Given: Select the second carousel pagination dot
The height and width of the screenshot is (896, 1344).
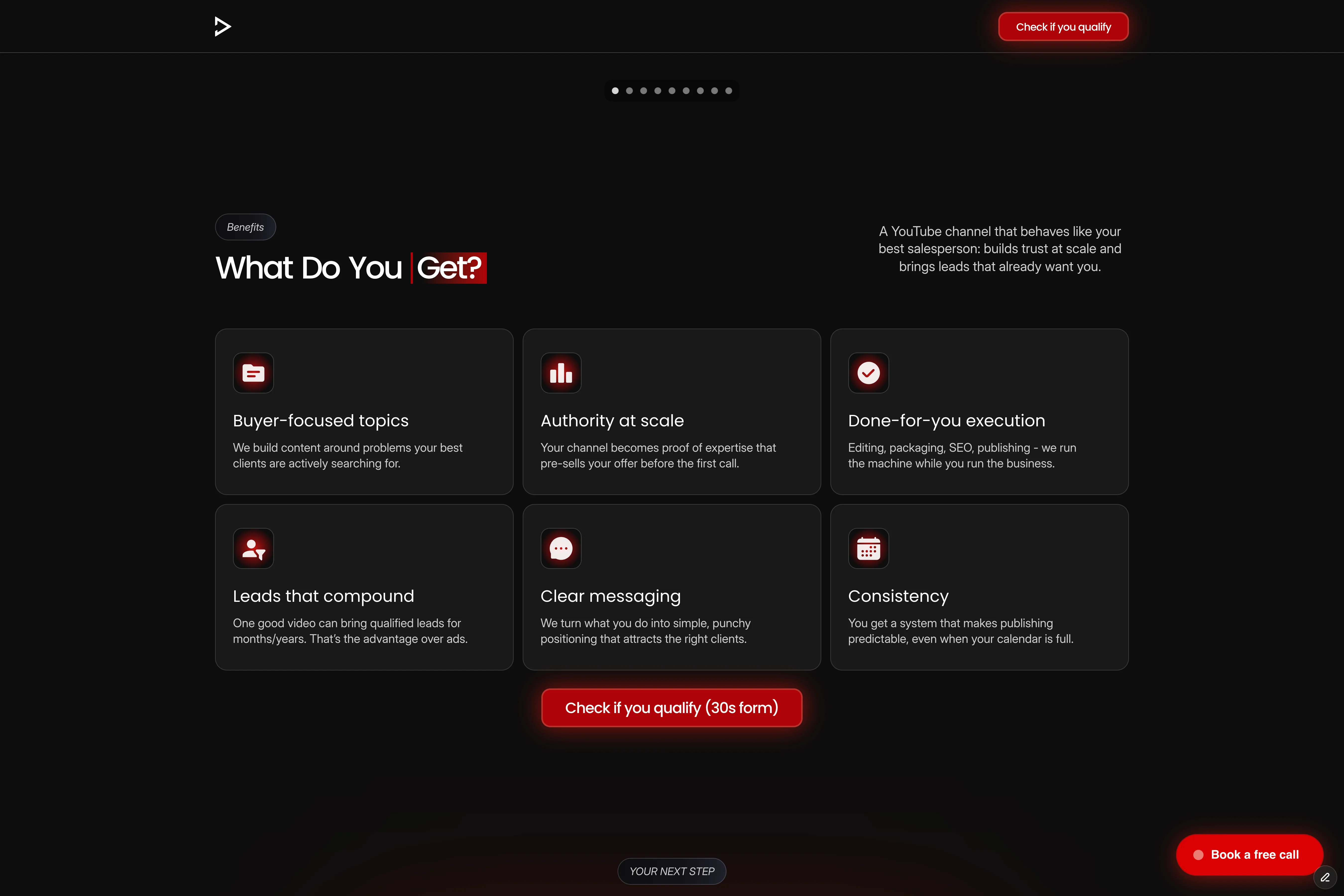Looking at the screenshot, I should (x=629, y=90).
